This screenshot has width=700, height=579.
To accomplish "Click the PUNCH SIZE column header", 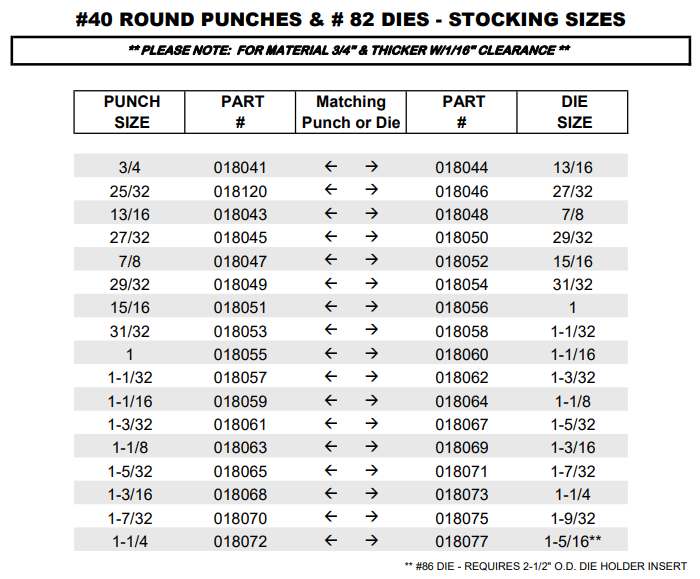I will pos(131,112).
